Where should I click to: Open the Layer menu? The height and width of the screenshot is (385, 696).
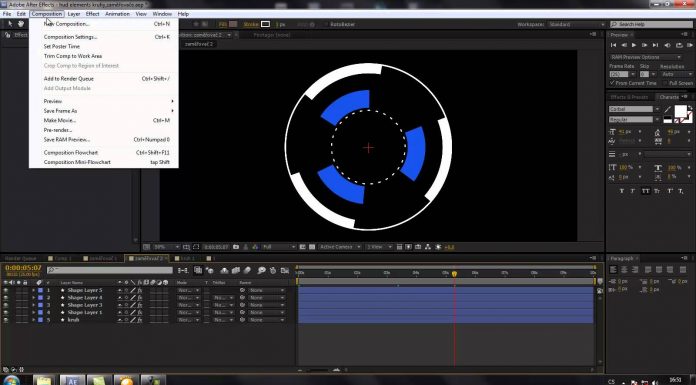(74, 14)
